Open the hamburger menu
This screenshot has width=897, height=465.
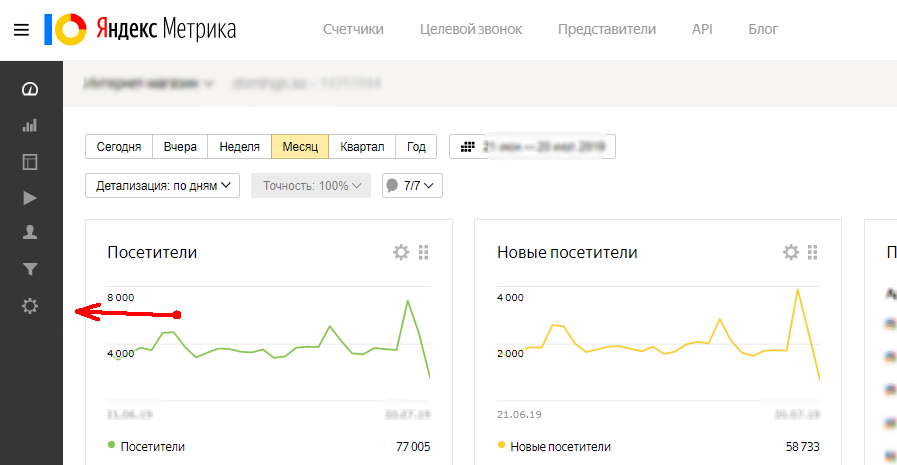21,30
